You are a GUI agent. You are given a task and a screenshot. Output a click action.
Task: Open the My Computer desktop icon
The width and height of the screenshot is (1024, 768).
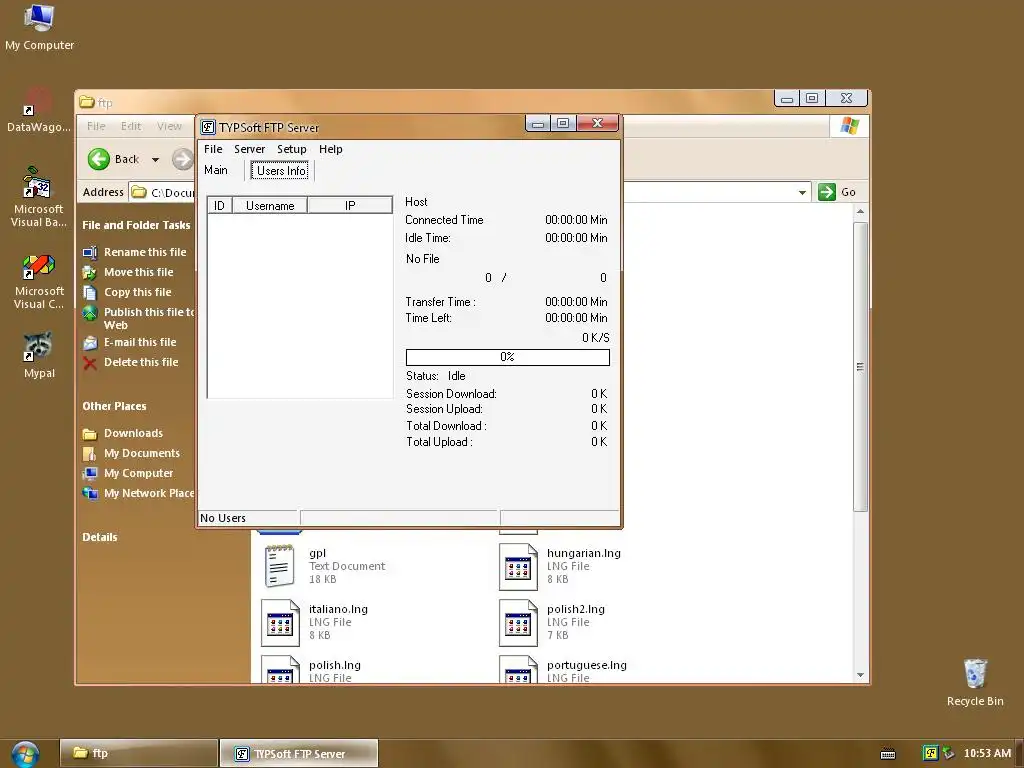click(x=39, y=27)
